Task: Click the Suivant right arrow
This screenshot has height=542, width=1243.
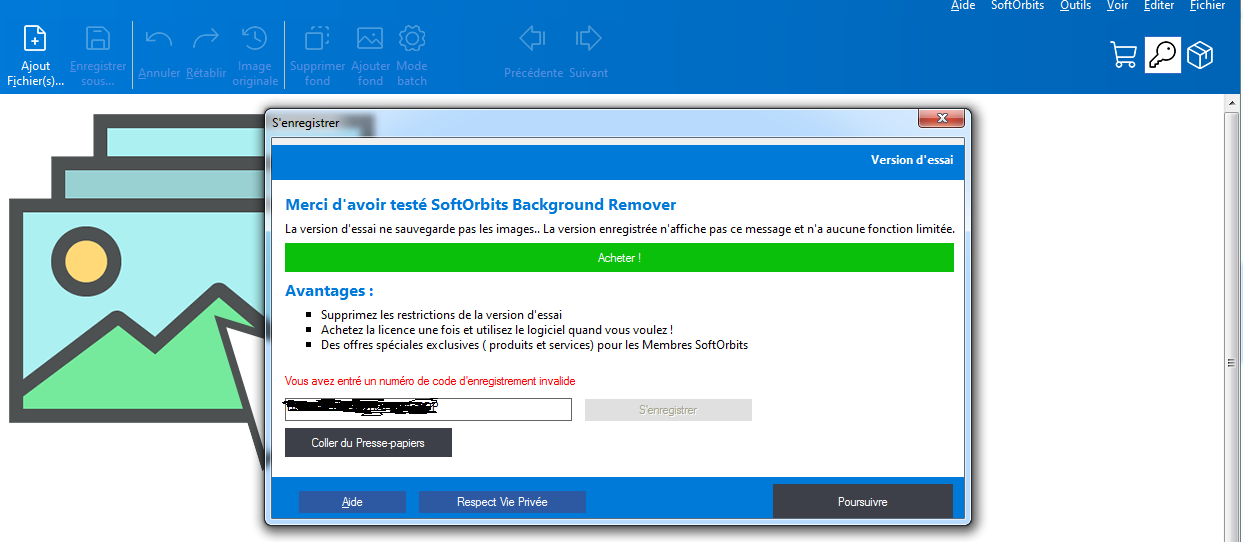Action: [588, 39]
